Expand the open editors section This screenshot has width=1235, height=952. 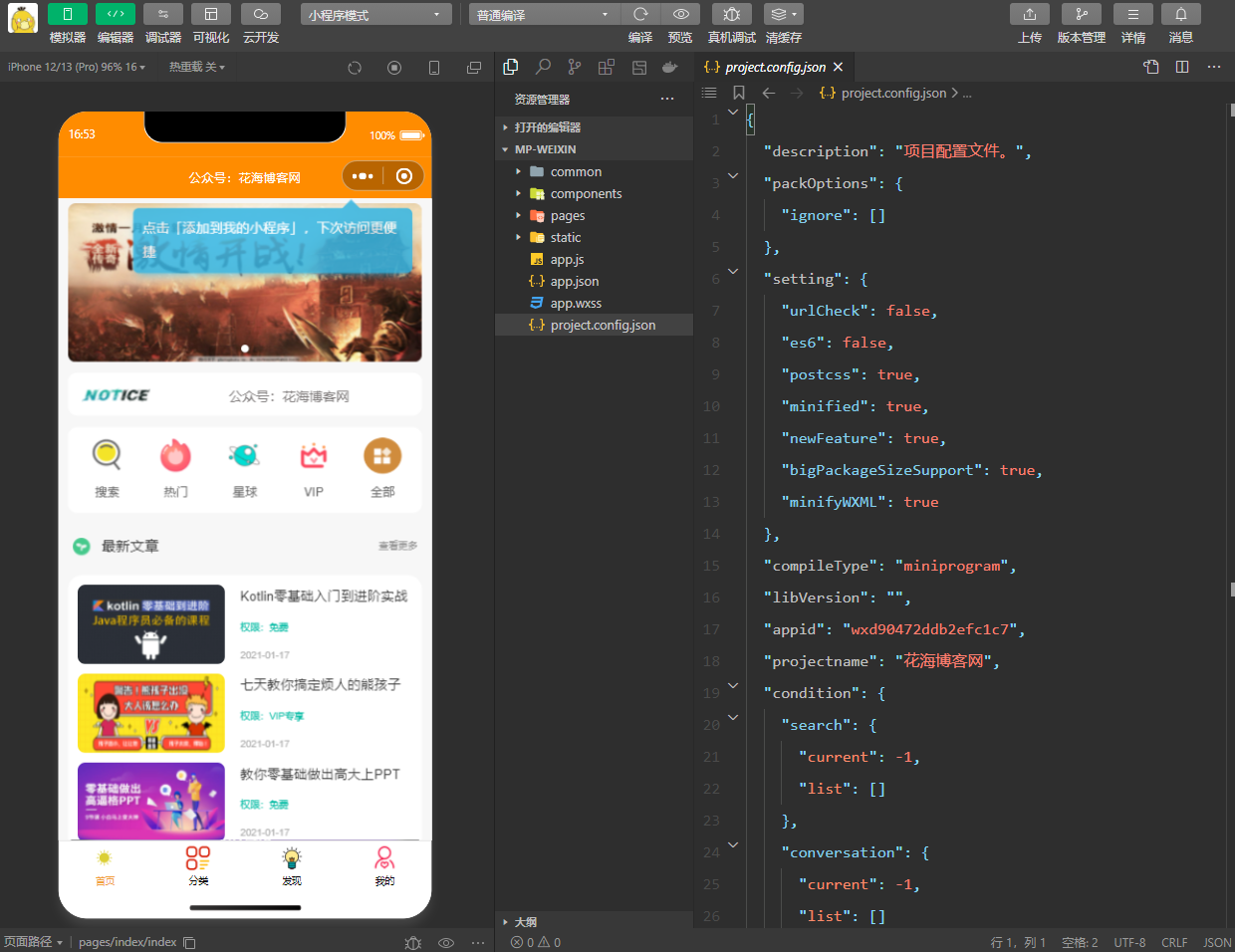point(594,127)
